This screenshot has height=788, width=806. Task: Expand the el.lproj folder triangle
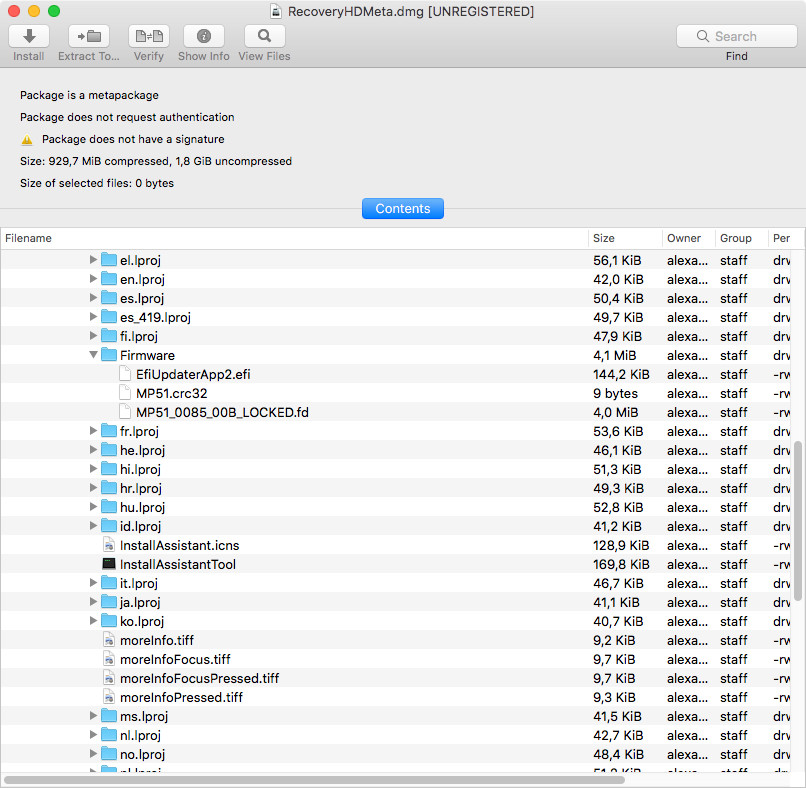pyautogui.click(x=93, y=260)
